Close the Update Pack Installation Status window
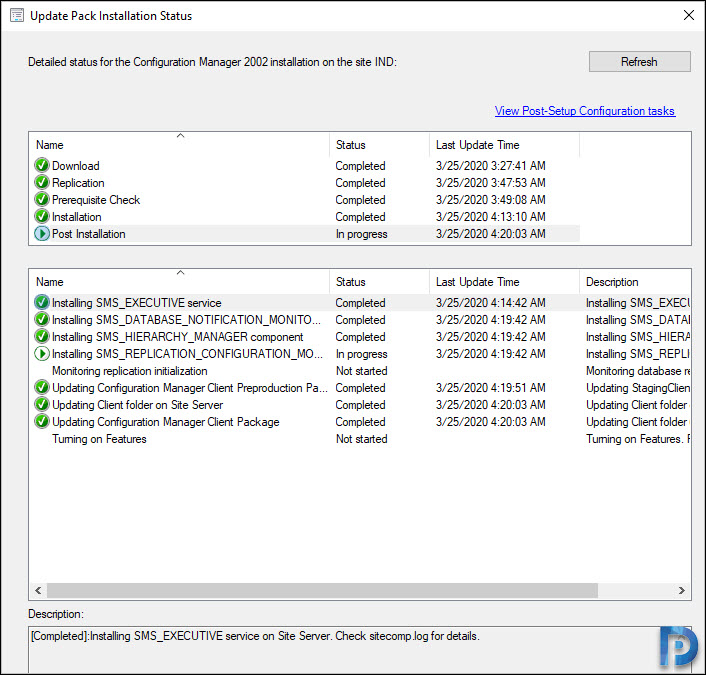Viewport: 706px width, 675px height. coord(688,15)
